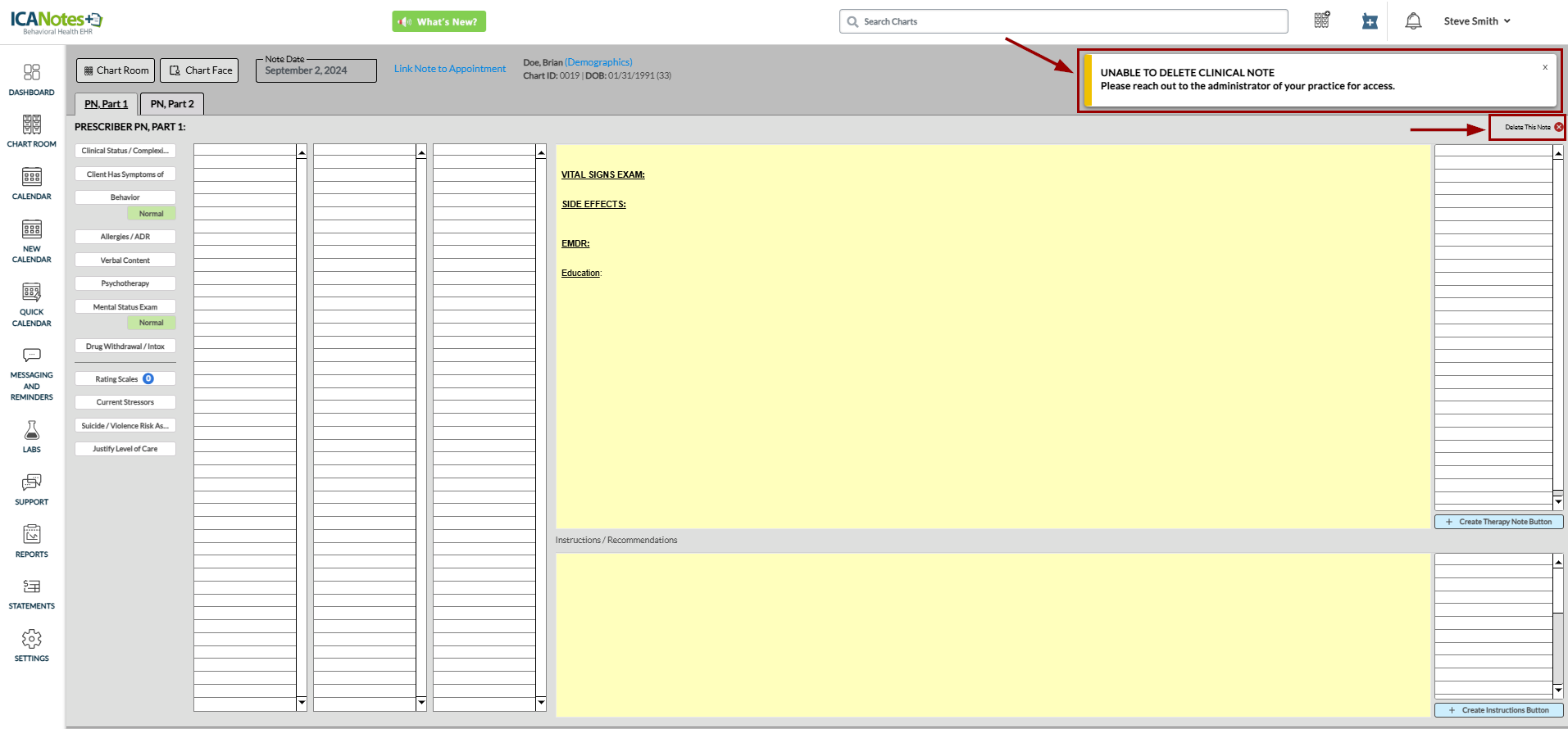1568x729 pixels.
Task: Click the Search Charts field
Action: tap(1063, 21)
